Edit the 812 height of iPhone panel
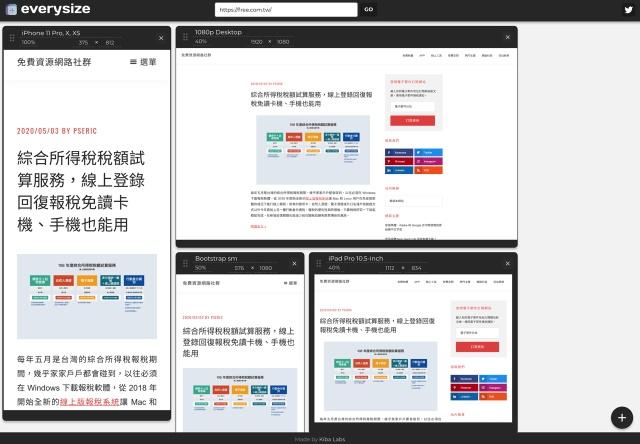This screenshot has width=640, height=444. click(110, 42)
